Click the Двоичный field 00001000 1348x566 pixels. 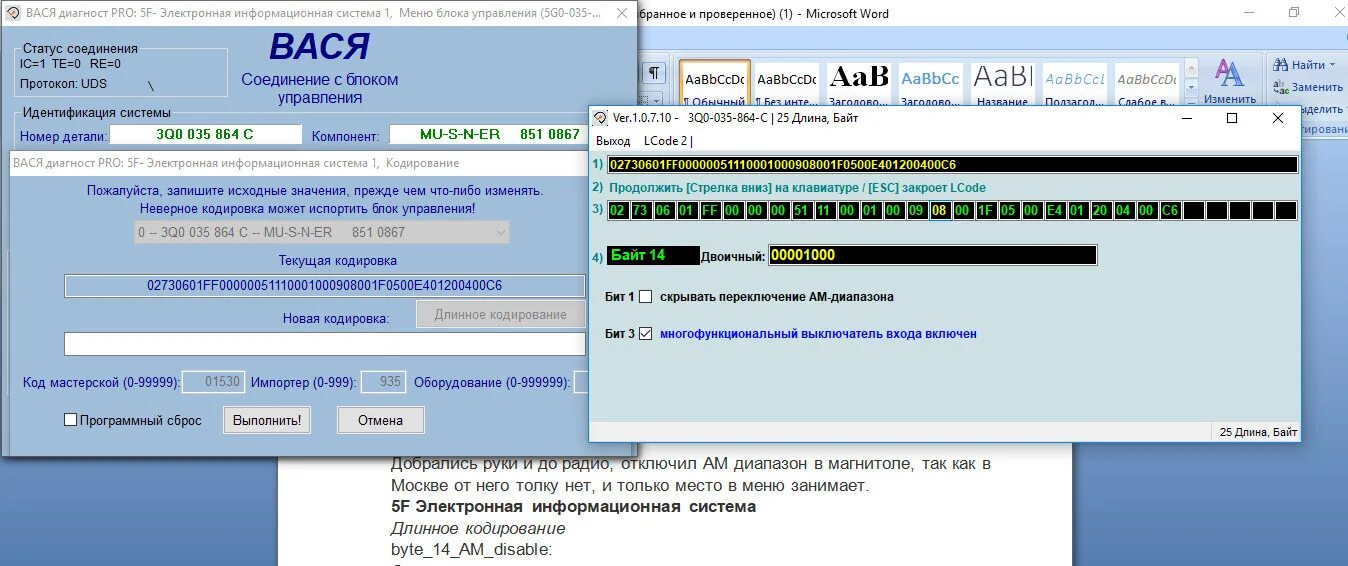[932, 255]
